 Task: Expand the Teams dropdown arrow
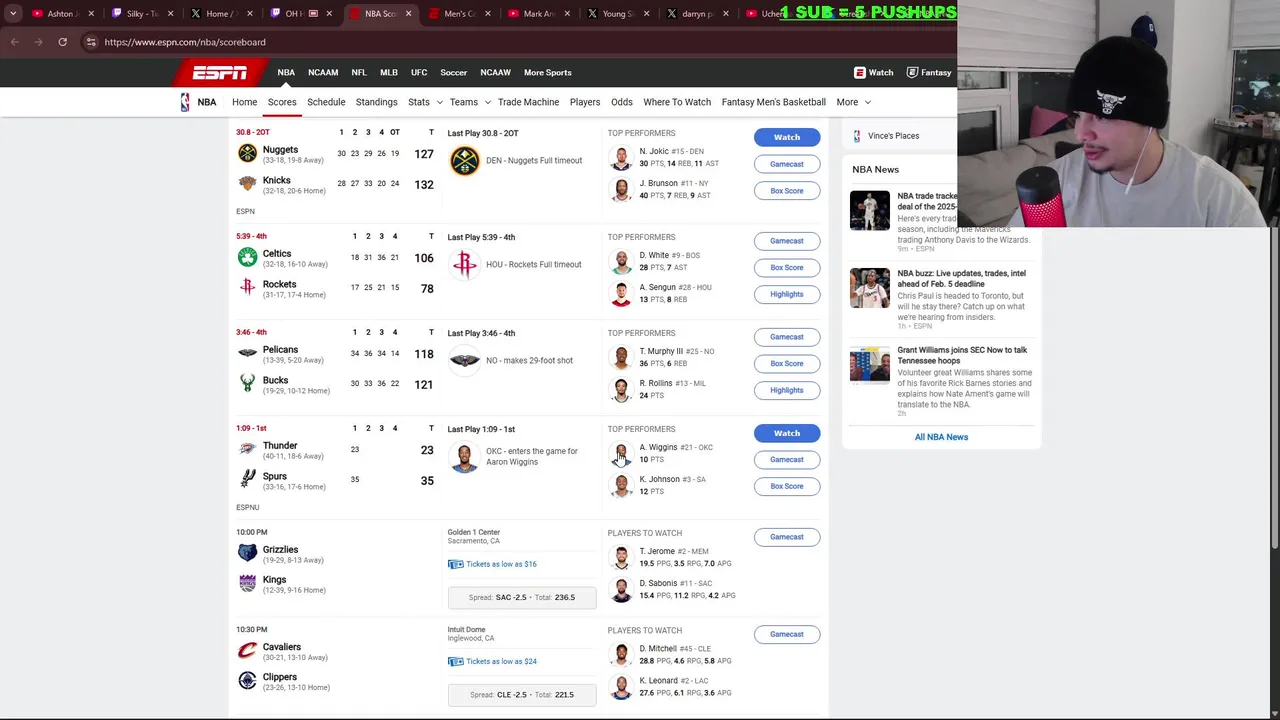487,102
